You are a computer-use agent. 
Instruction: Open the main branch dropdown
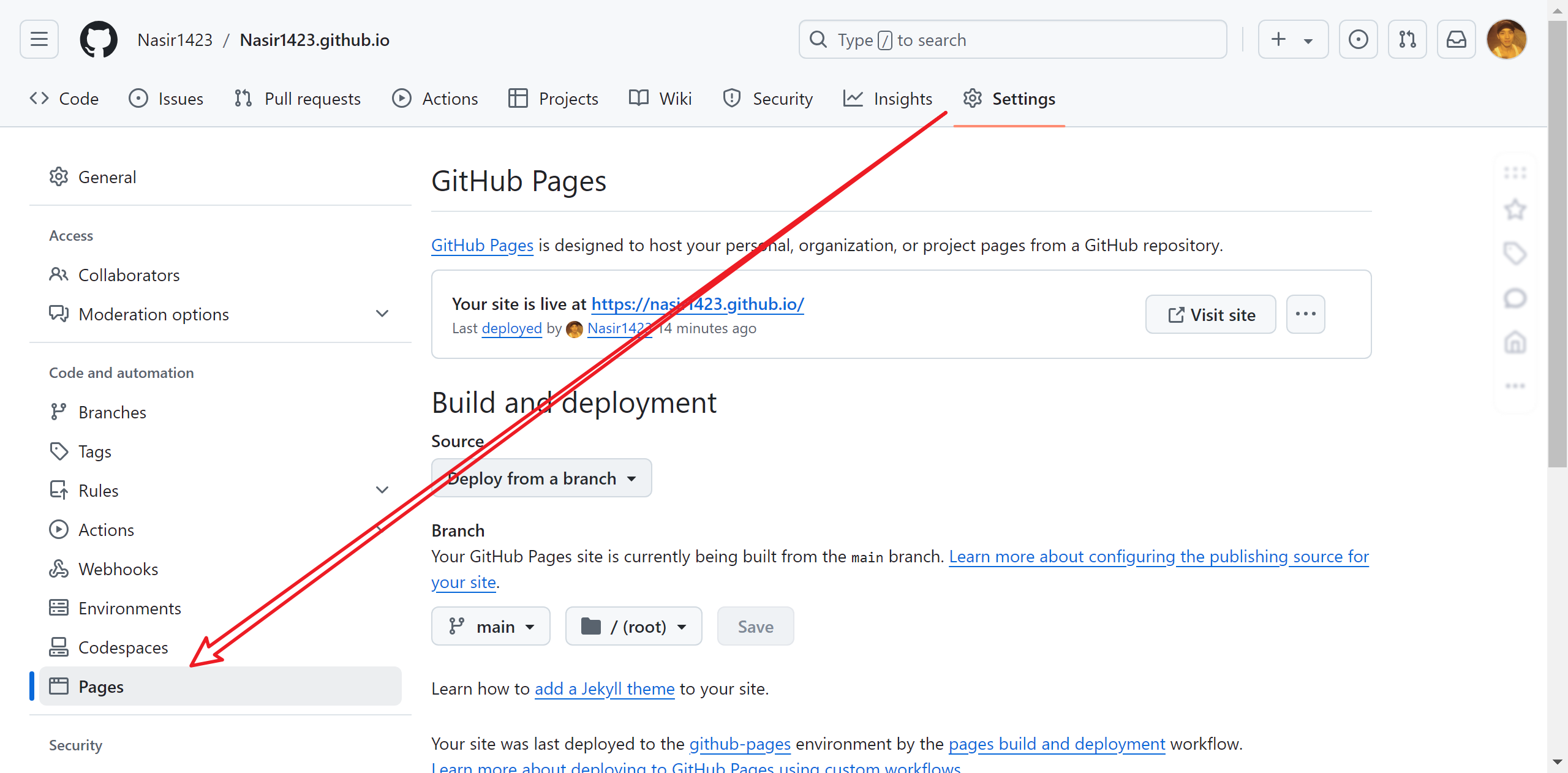491,627
